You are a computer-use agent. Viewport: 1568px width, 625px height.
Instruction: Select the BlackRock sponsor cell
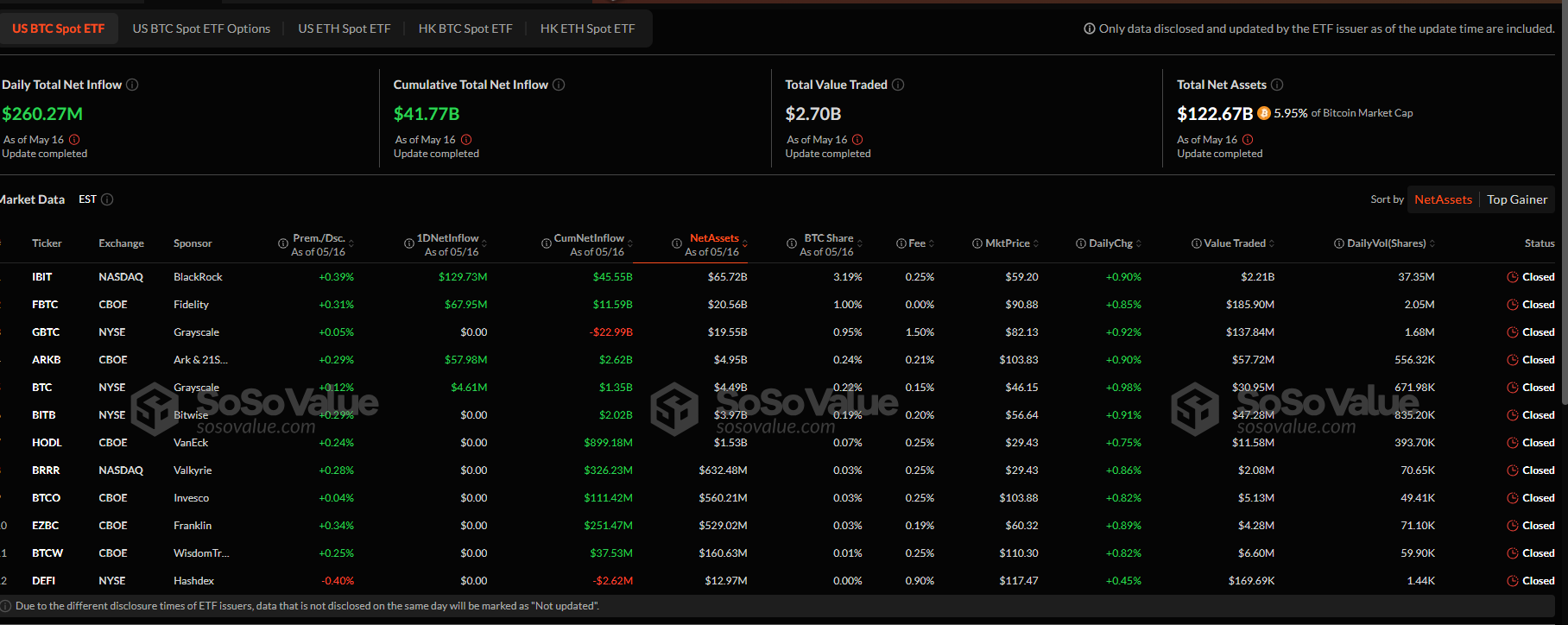pyautogui.click(x=198, y=277)
